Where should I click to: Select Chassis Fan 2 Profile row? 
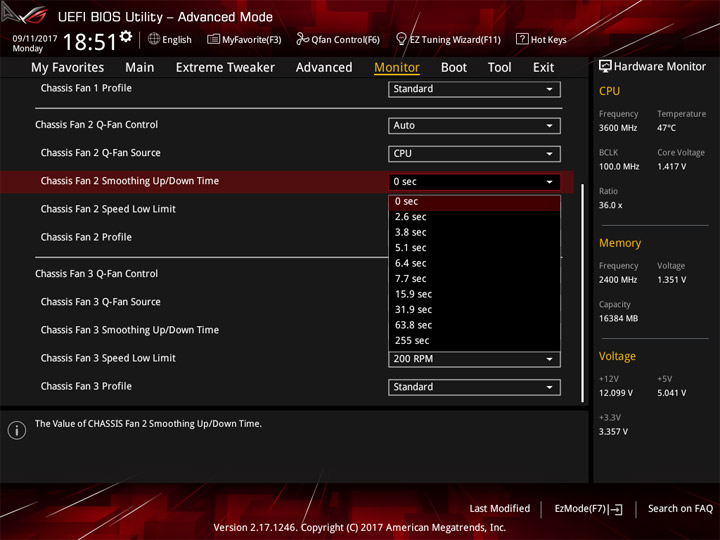pyautogui.click(x=86, y=237)
